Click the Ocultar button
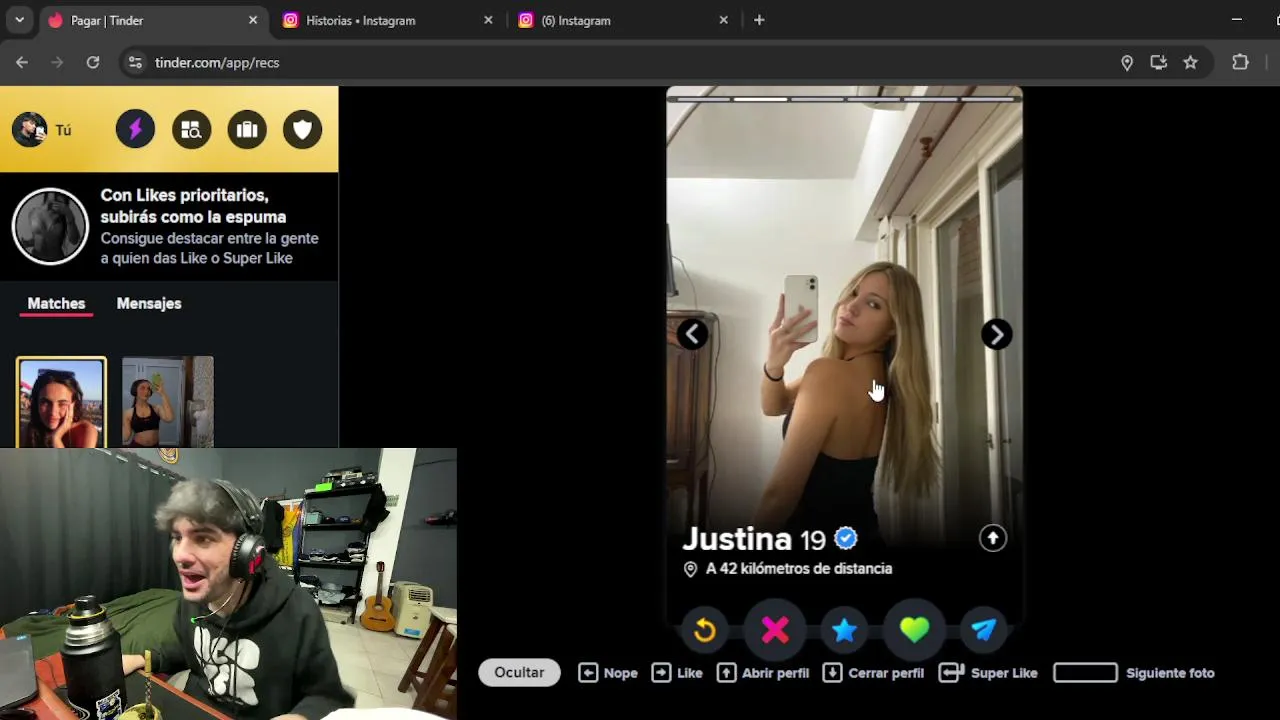Image resolution: width=1280 pixels, height=720 pixels. (x=519, y=672)
